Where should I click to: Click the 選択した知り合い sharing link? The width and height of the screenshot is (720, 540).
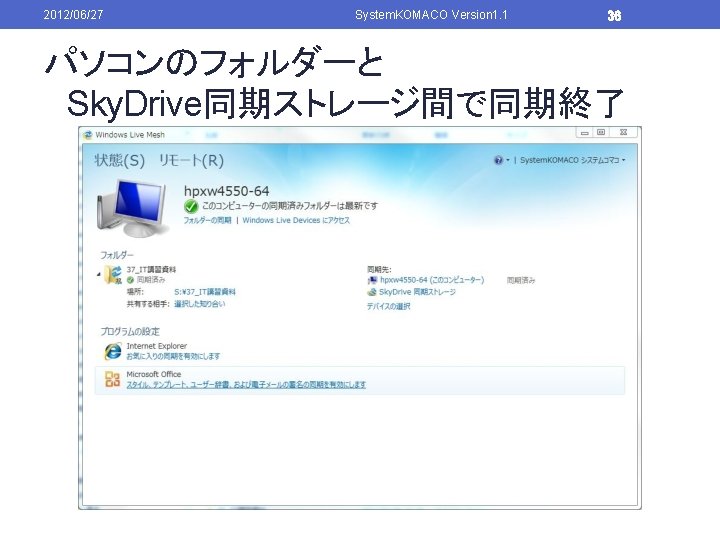coord(200,304)
